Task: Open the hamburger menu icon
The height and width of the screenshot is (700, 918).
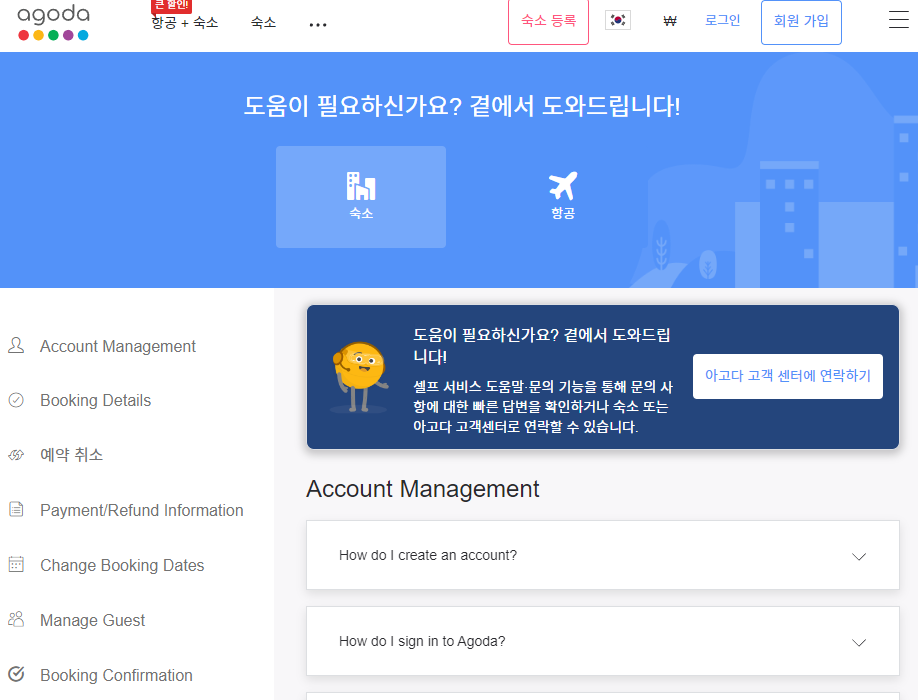Action: (898, 20)
